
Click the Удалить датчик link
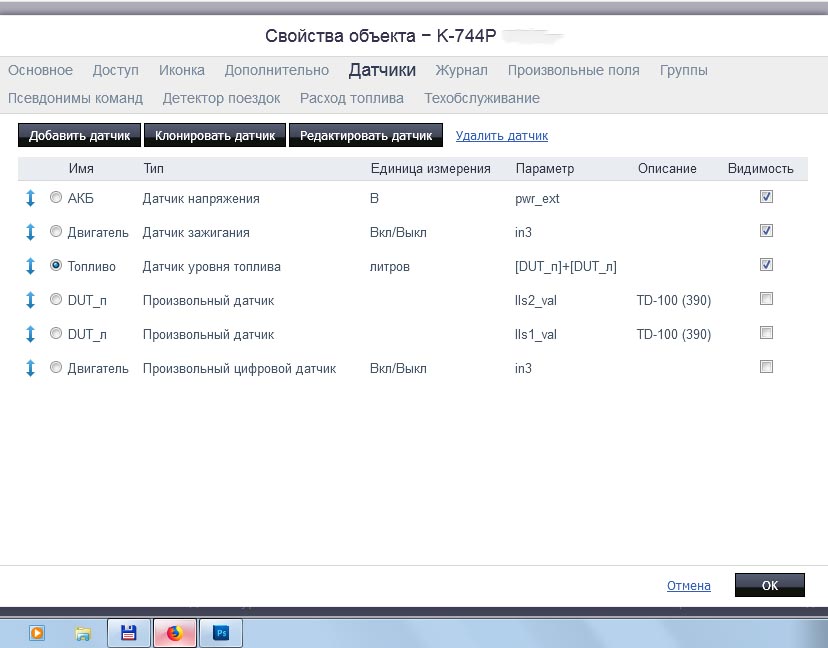[502, 136]
